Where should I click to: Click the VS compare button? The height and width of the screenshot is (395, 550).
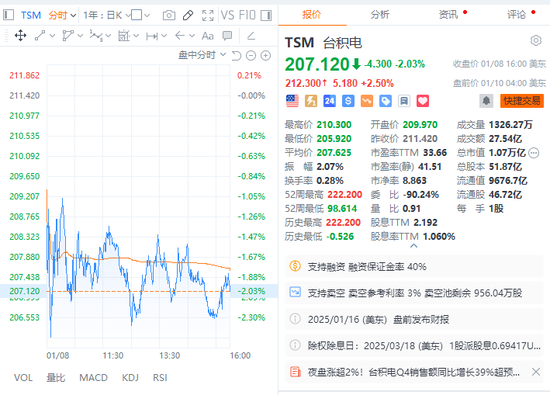(227, 15)
